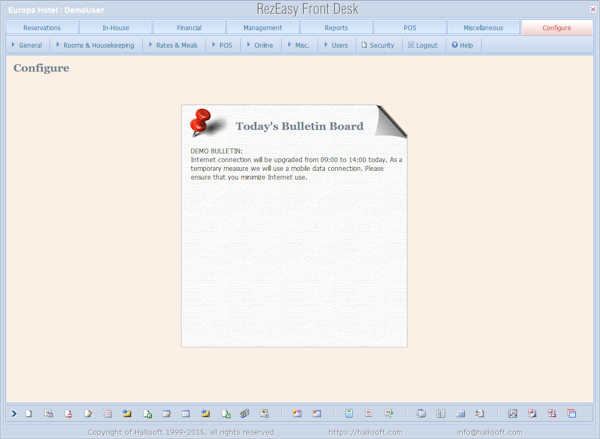Click the Copyright of Hallisoft footer text

coord(181,432)
